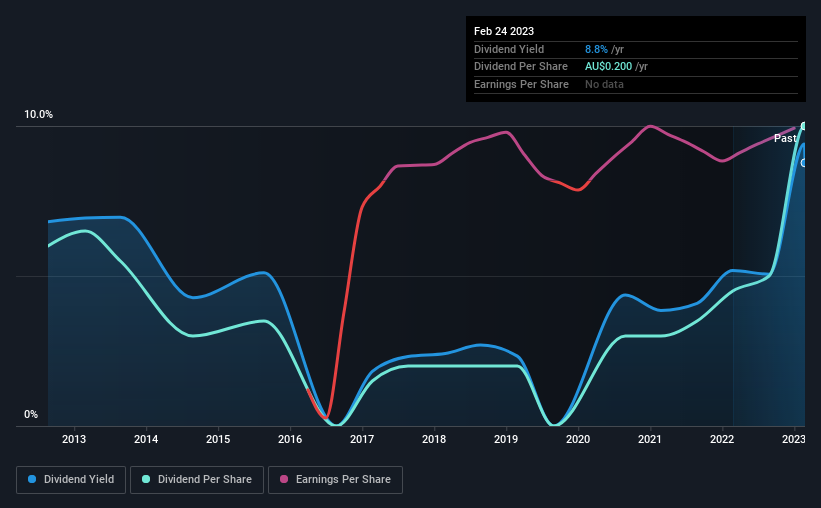
Task: Click the pink Earnings Per Share legend dot
Action: point(284,479)
